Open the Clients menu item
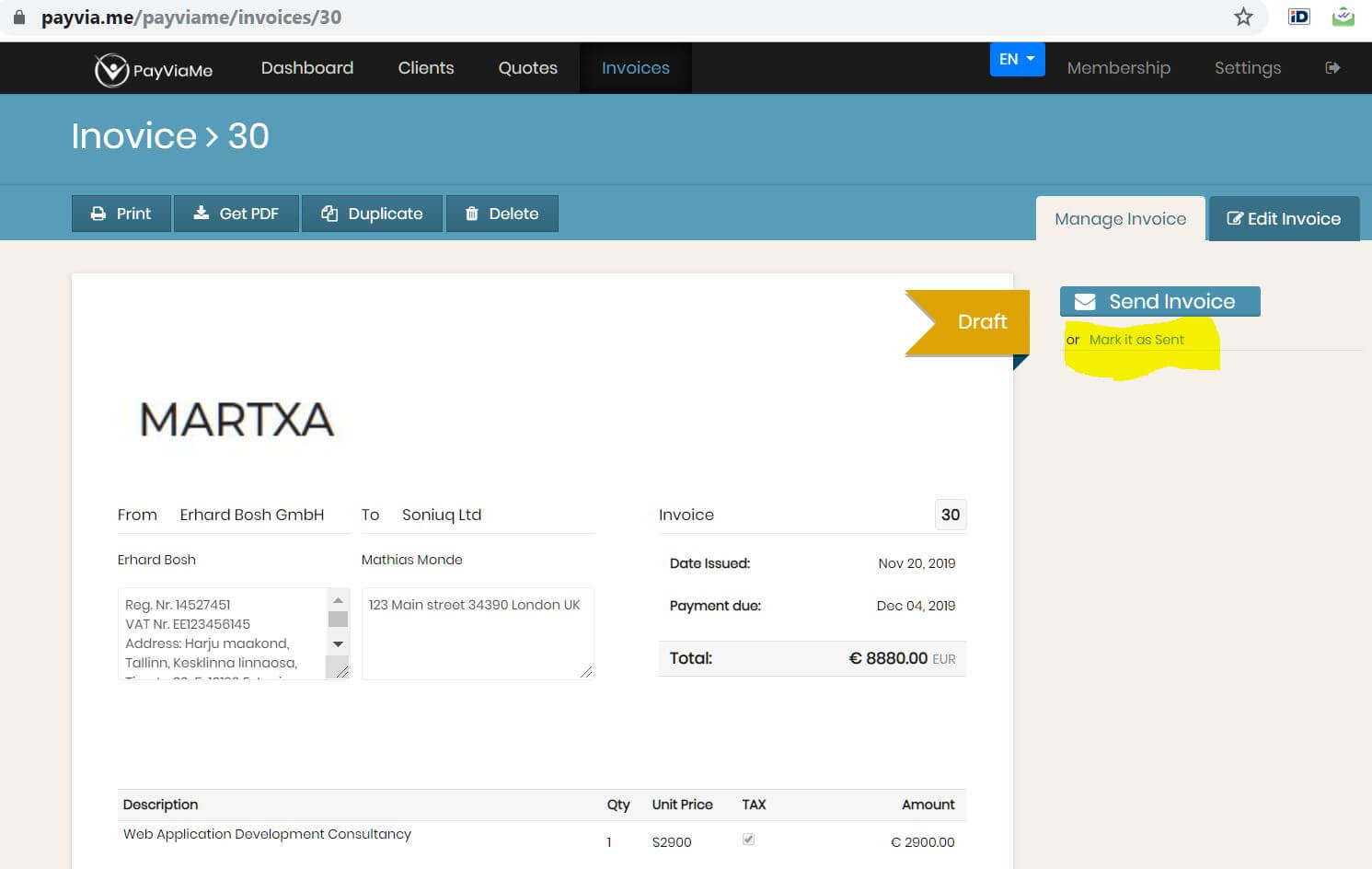 (426, 68)
